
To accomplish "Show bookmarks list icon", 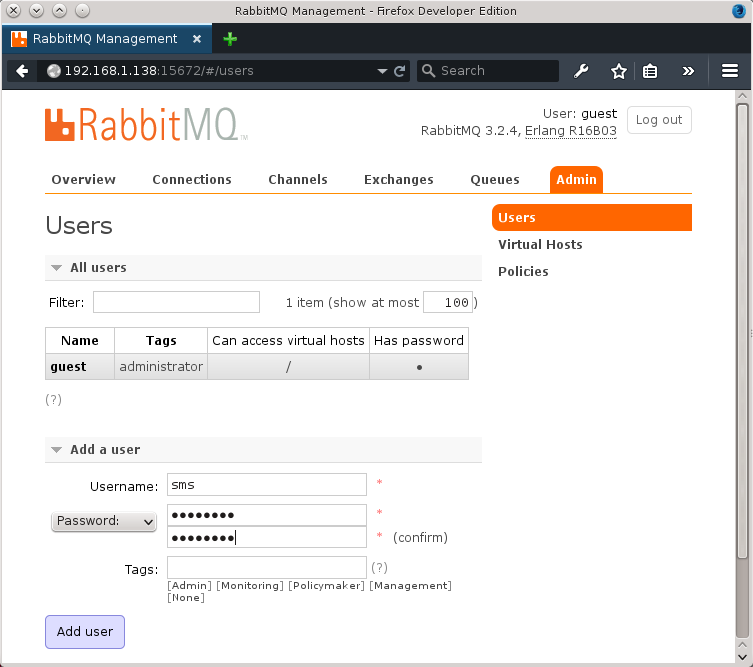I will pos(650,71).
